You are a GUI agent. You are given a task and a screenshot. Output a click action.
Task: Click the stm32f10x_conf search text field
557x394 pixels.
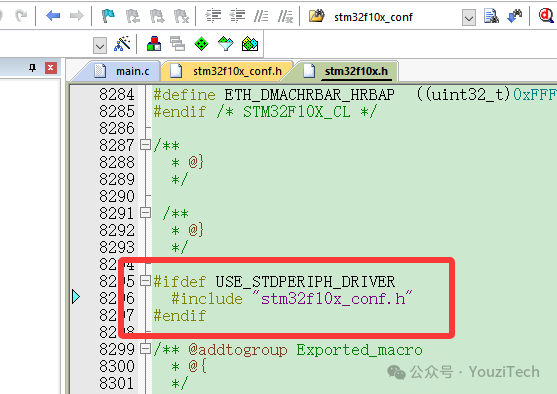coord(396,17)
